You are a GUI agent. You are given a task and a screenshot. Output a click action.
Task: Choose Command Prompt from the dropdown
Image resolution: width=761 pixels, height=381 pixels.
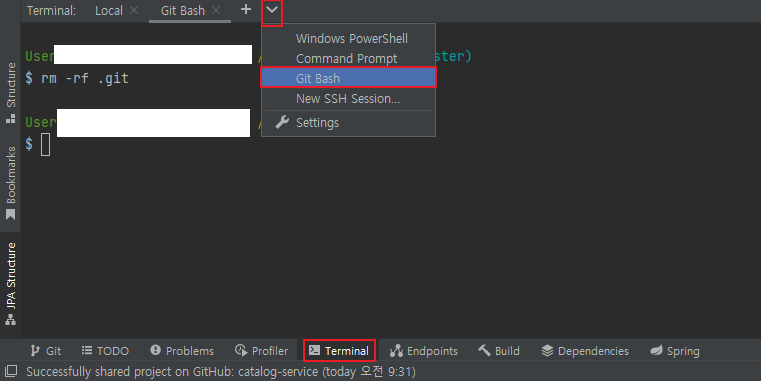348,58
